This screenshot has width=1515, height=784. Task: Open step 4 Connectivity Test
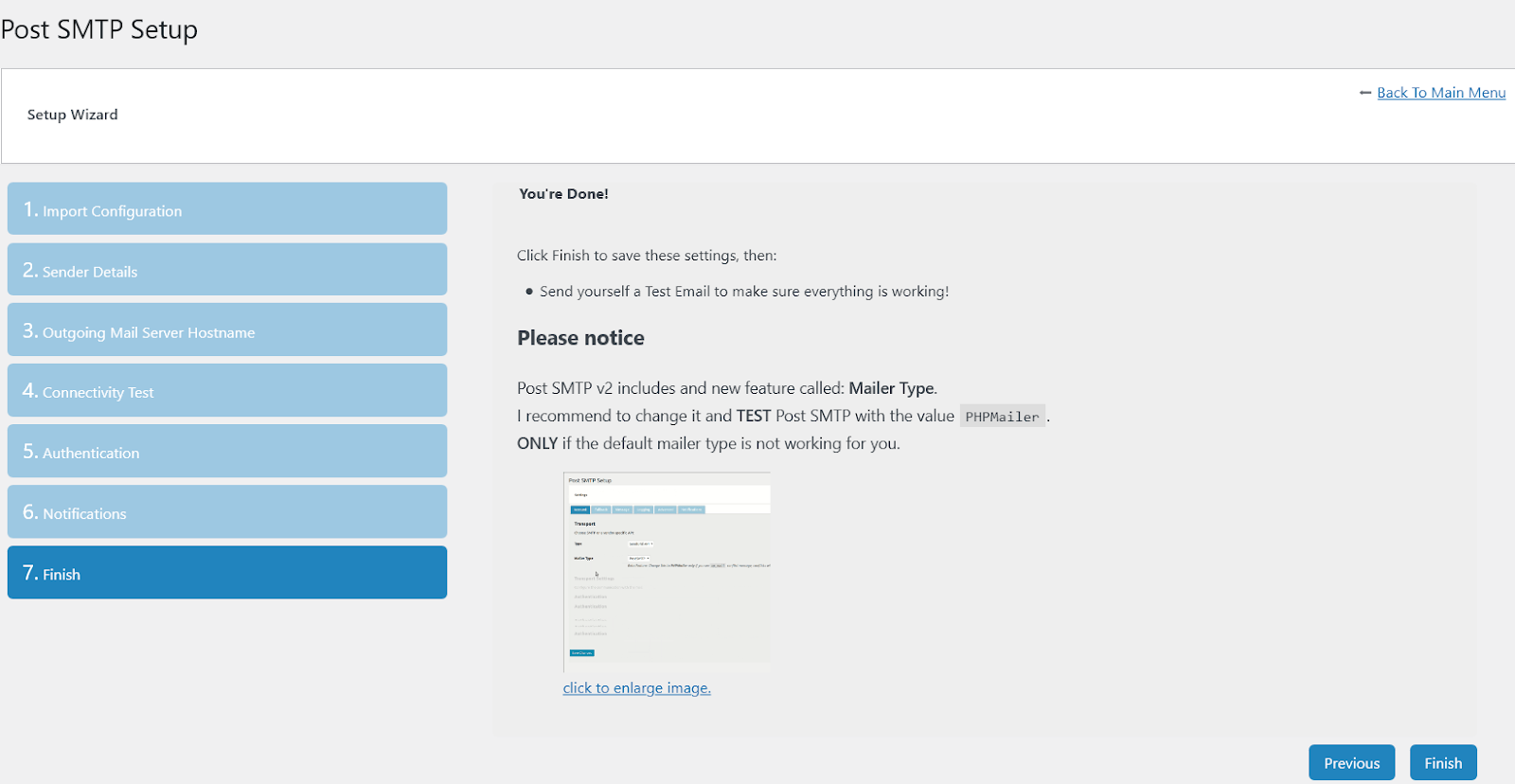[227, 390]
